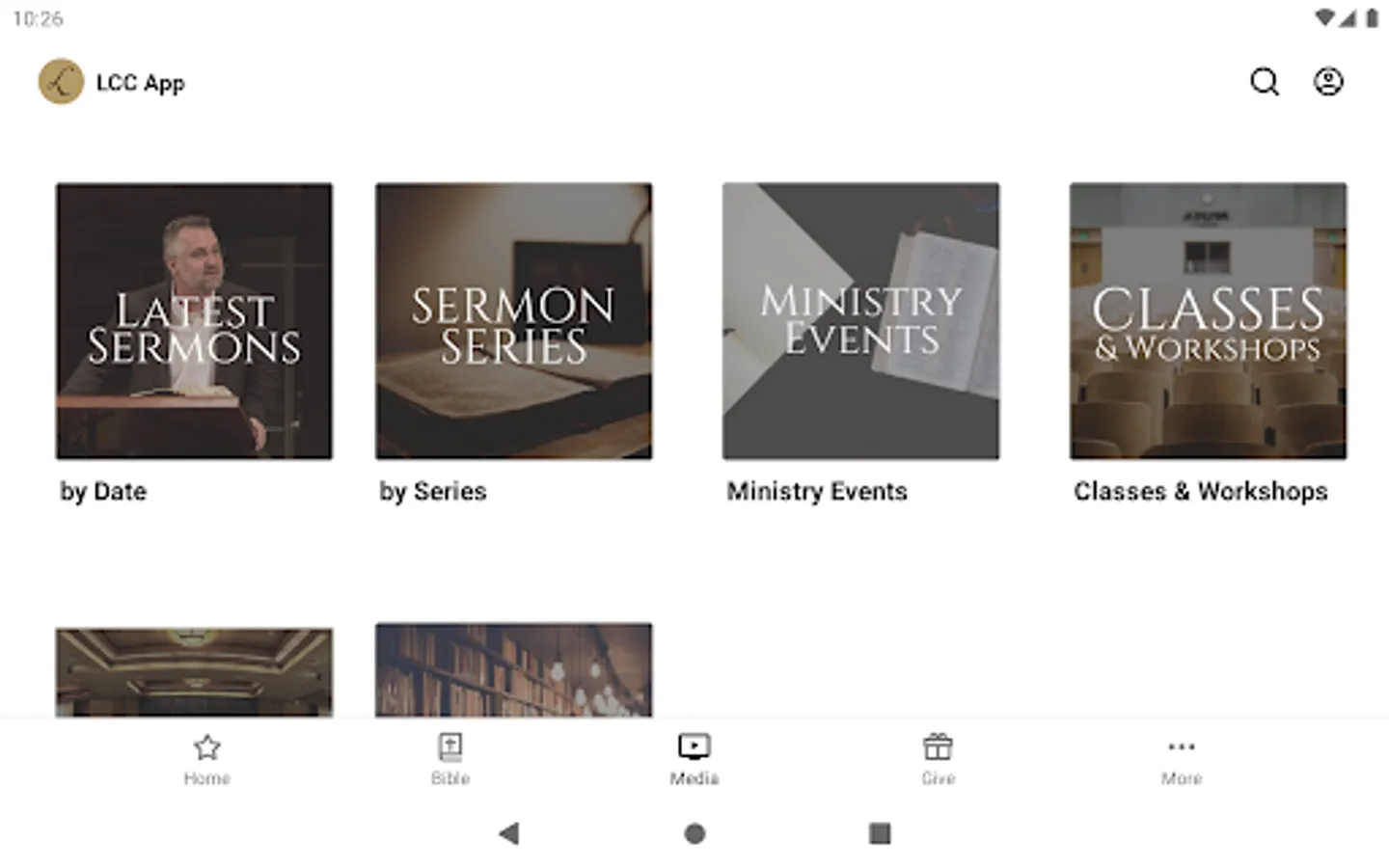Viewport: 1389px width, 868px height.
Task: Open the library bookshelf tile
Action: point(514,670)
